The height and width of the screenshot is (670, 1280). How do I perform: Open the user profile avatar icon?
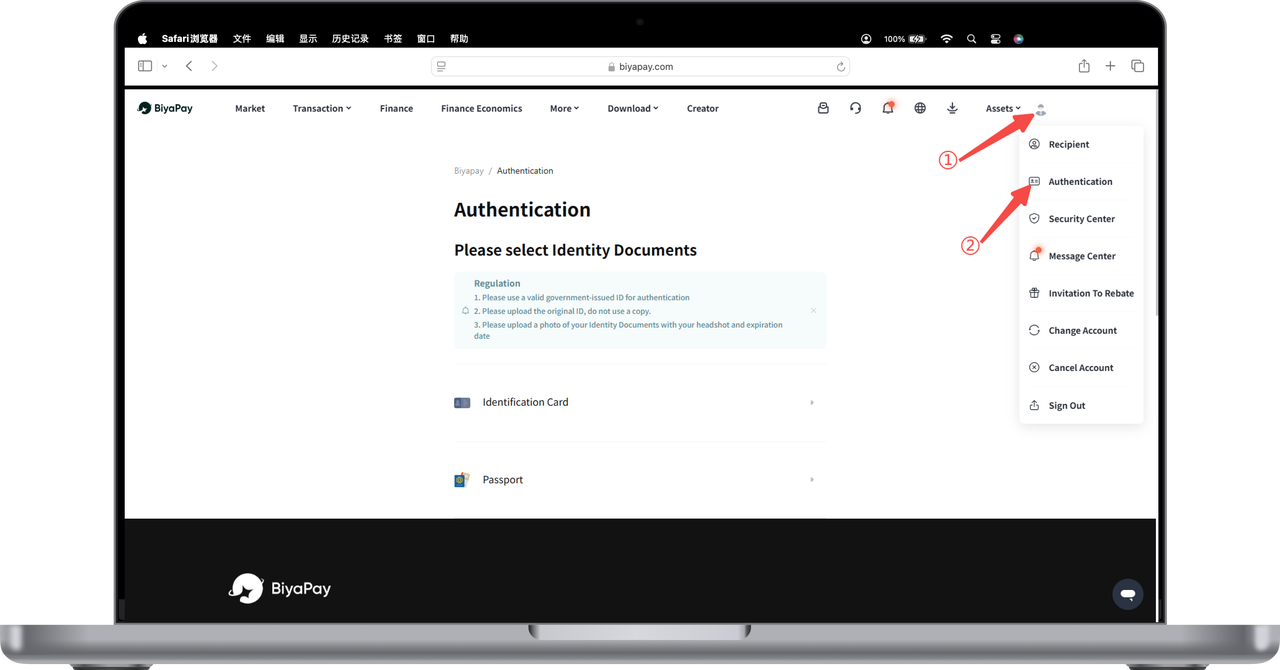(x=1040, y=109)
